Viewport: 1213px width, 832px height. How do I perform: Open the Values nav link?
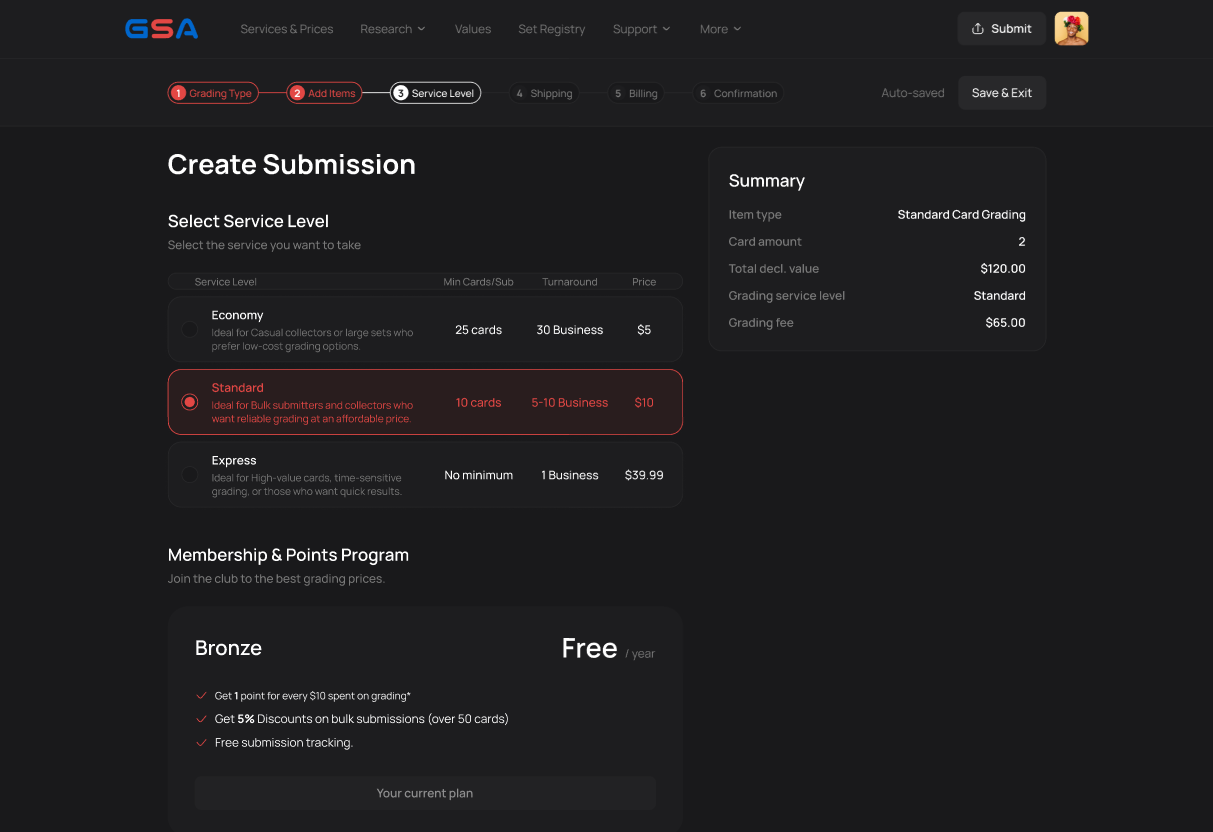pyautogui.click(x=473, y=29)
